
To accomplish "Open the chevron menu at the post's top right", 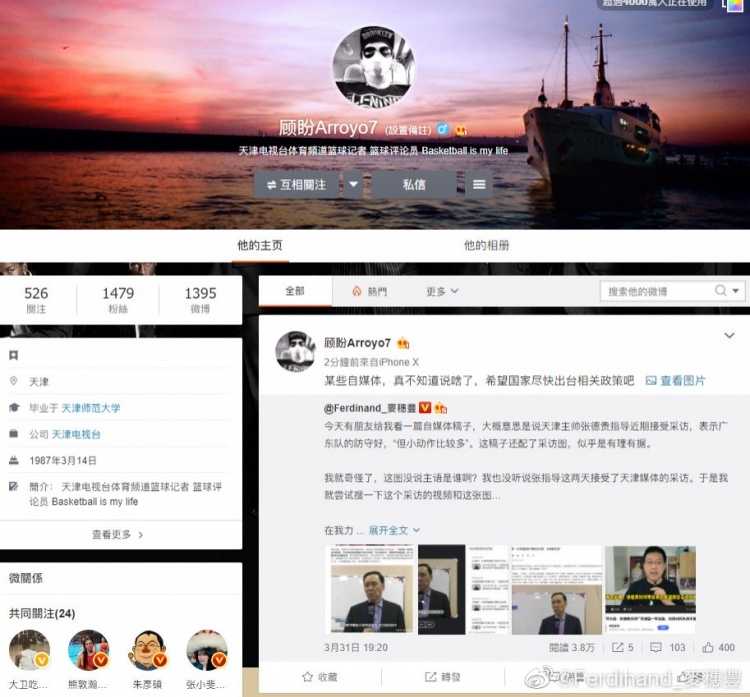I will [x=729, y=335].
